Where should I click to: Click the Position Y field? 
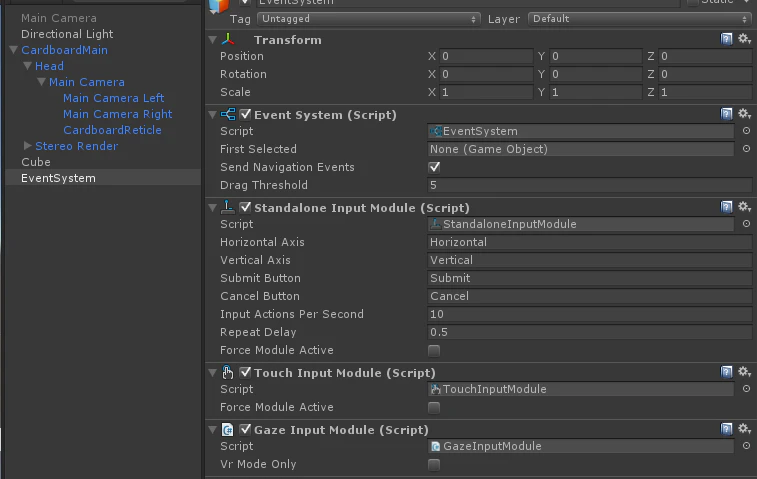[x=596, y=56]
